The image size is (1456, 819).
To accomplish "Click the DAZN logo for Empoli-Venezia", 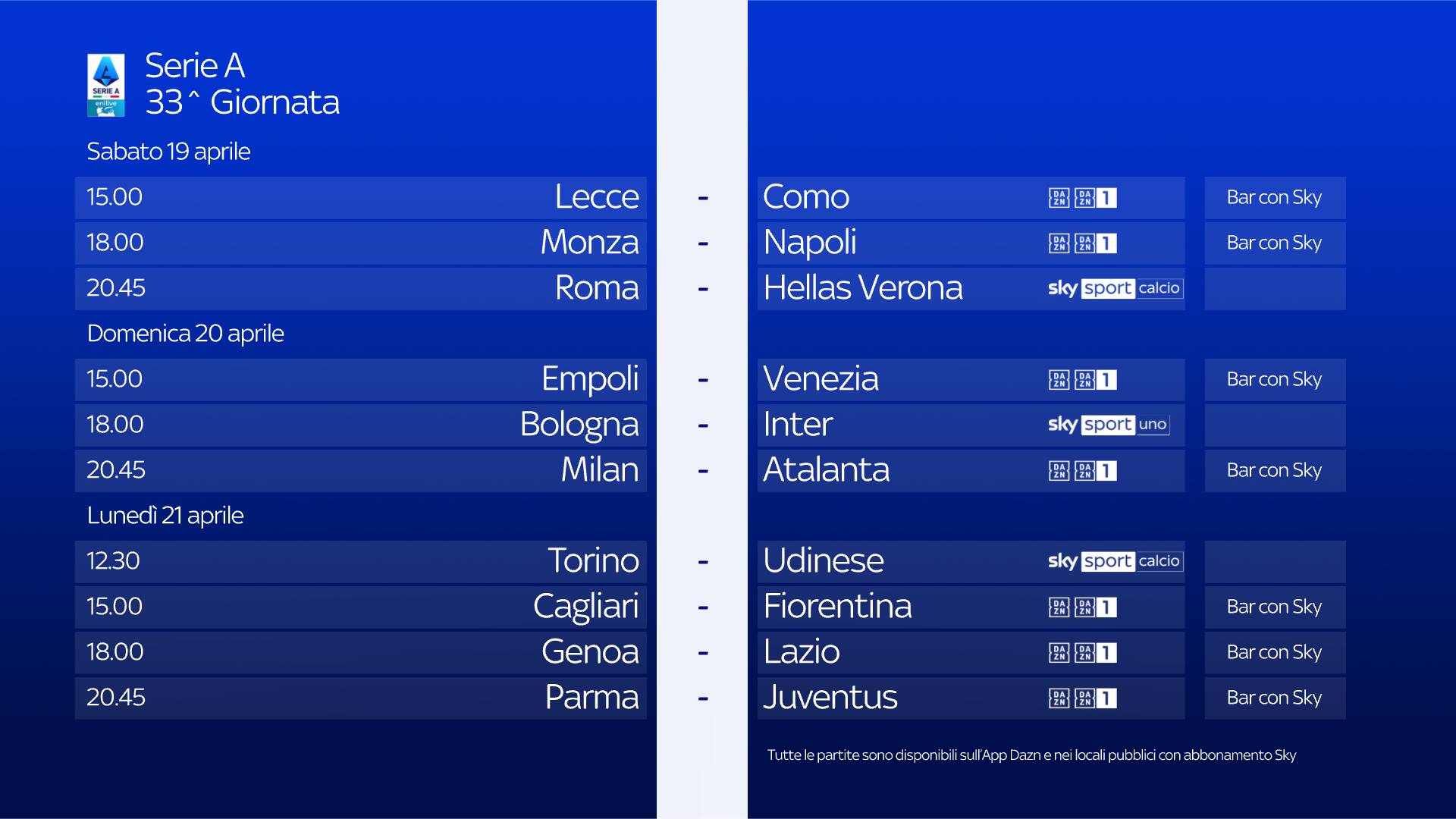I will [x=1059, y=380].
